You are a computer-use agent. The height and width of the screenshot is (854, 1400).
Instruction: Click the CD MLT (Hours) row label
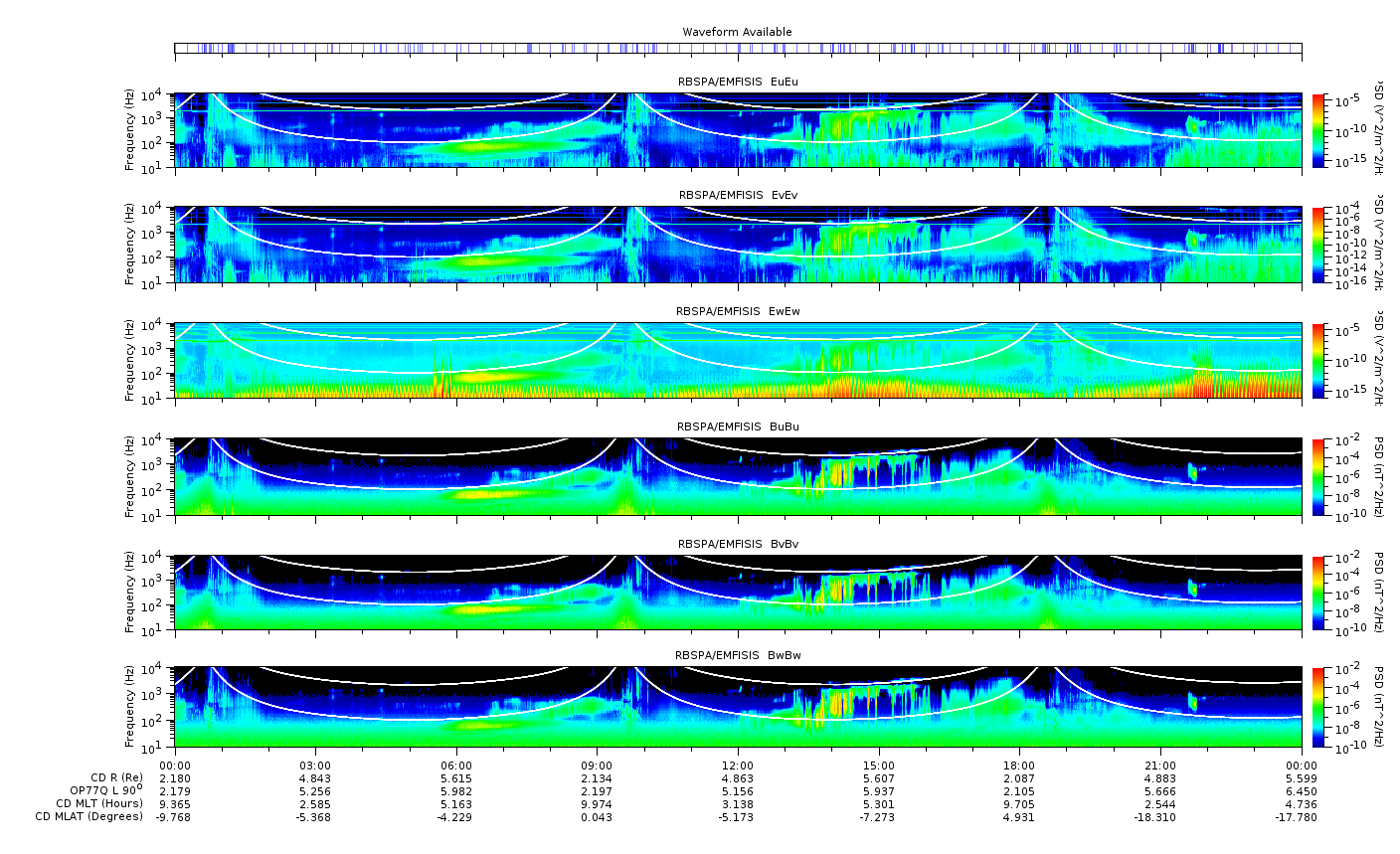pyautogui.click(x=99, y=804)
